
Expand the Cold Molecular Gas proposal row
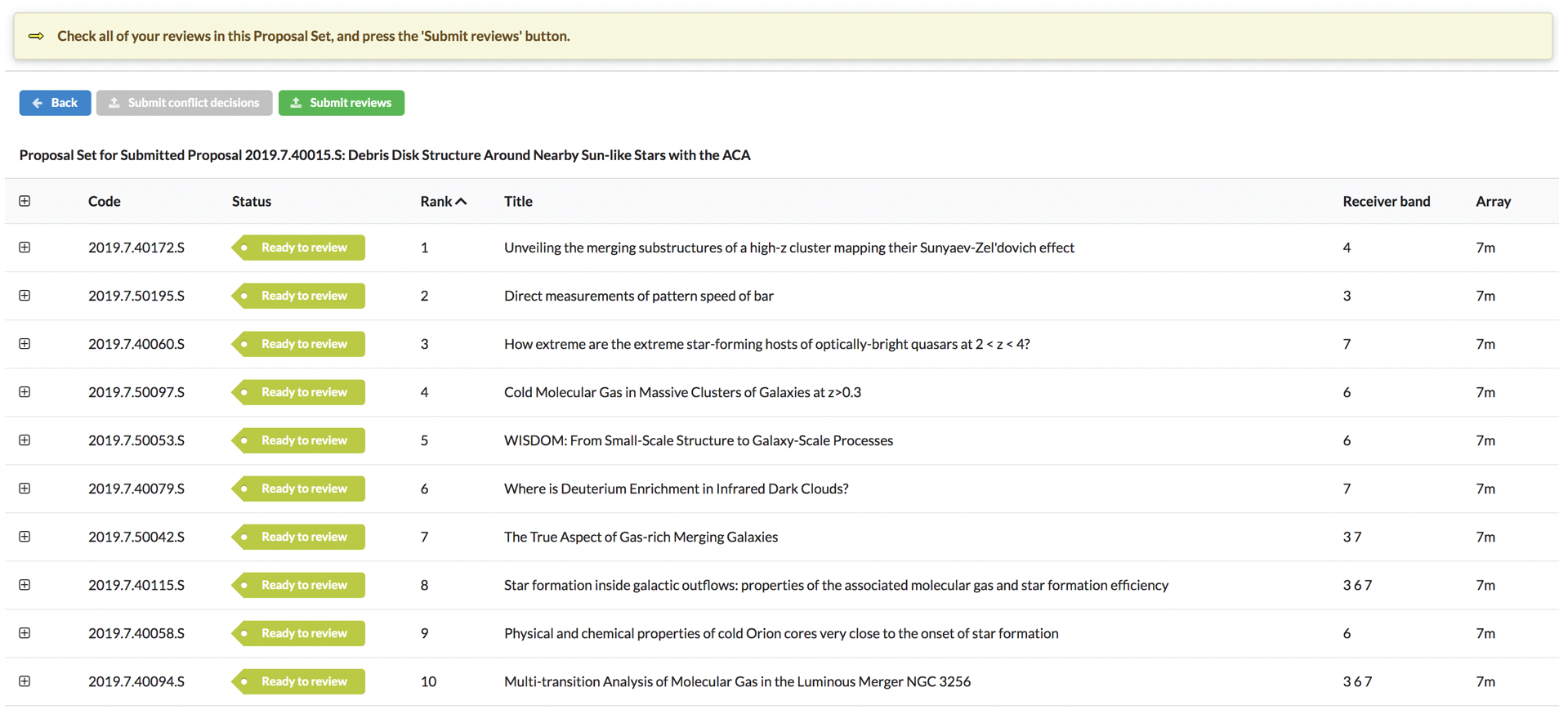click(x=25, y=392)
